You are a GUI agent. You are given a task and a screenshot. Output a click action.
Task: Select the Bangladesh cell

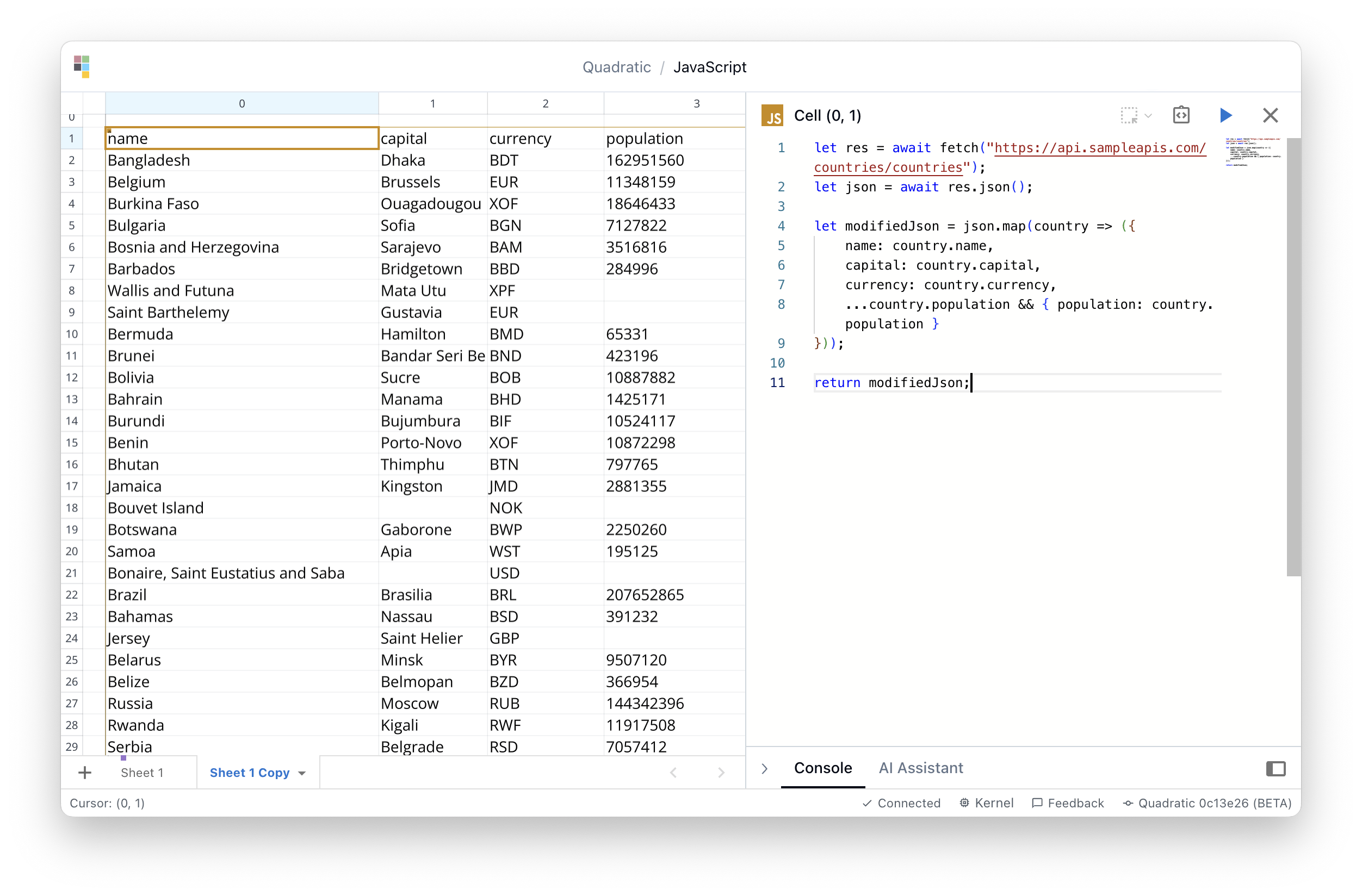tap(242, 160)
